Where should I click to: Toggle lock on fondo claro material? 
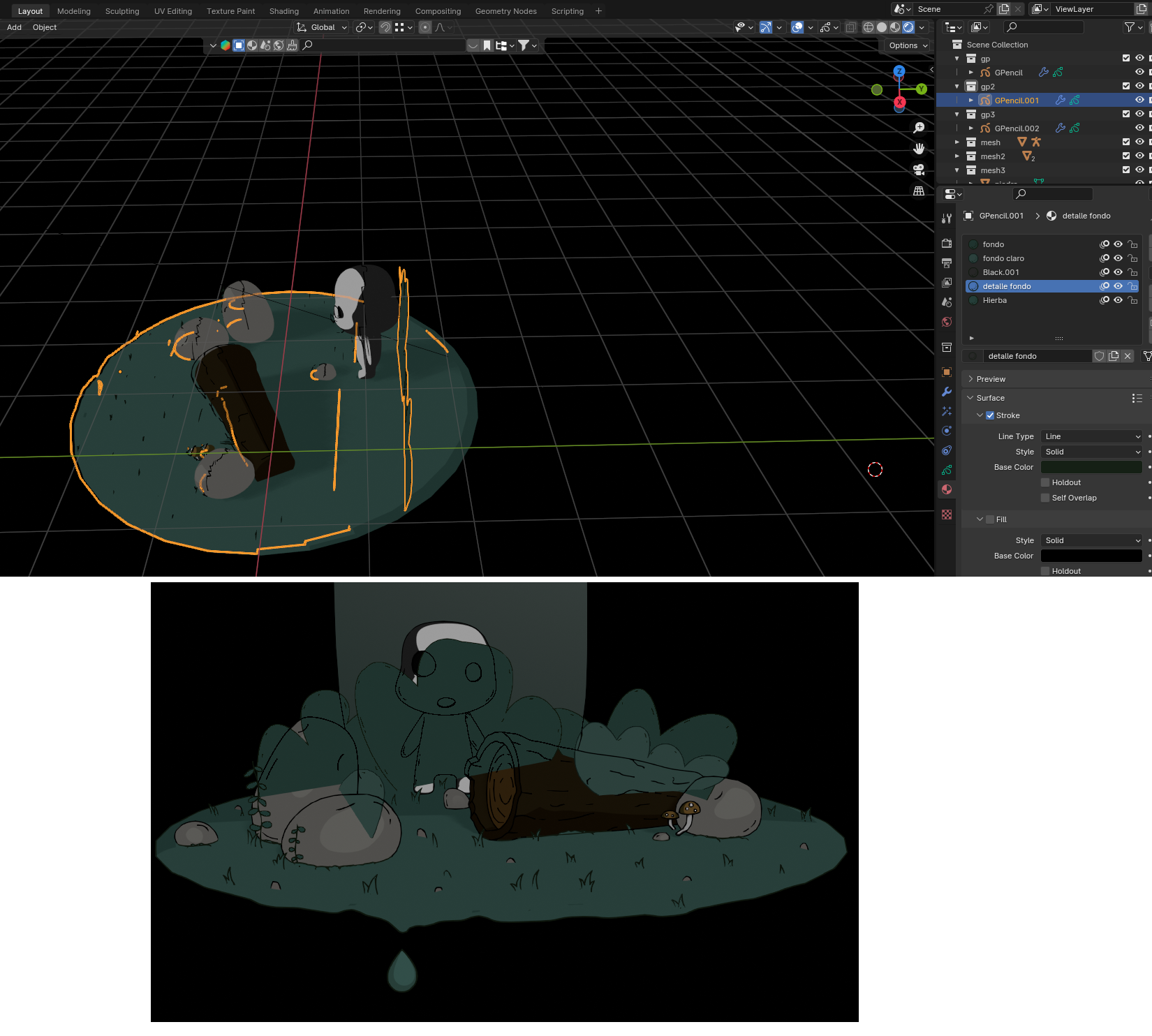1132,258
